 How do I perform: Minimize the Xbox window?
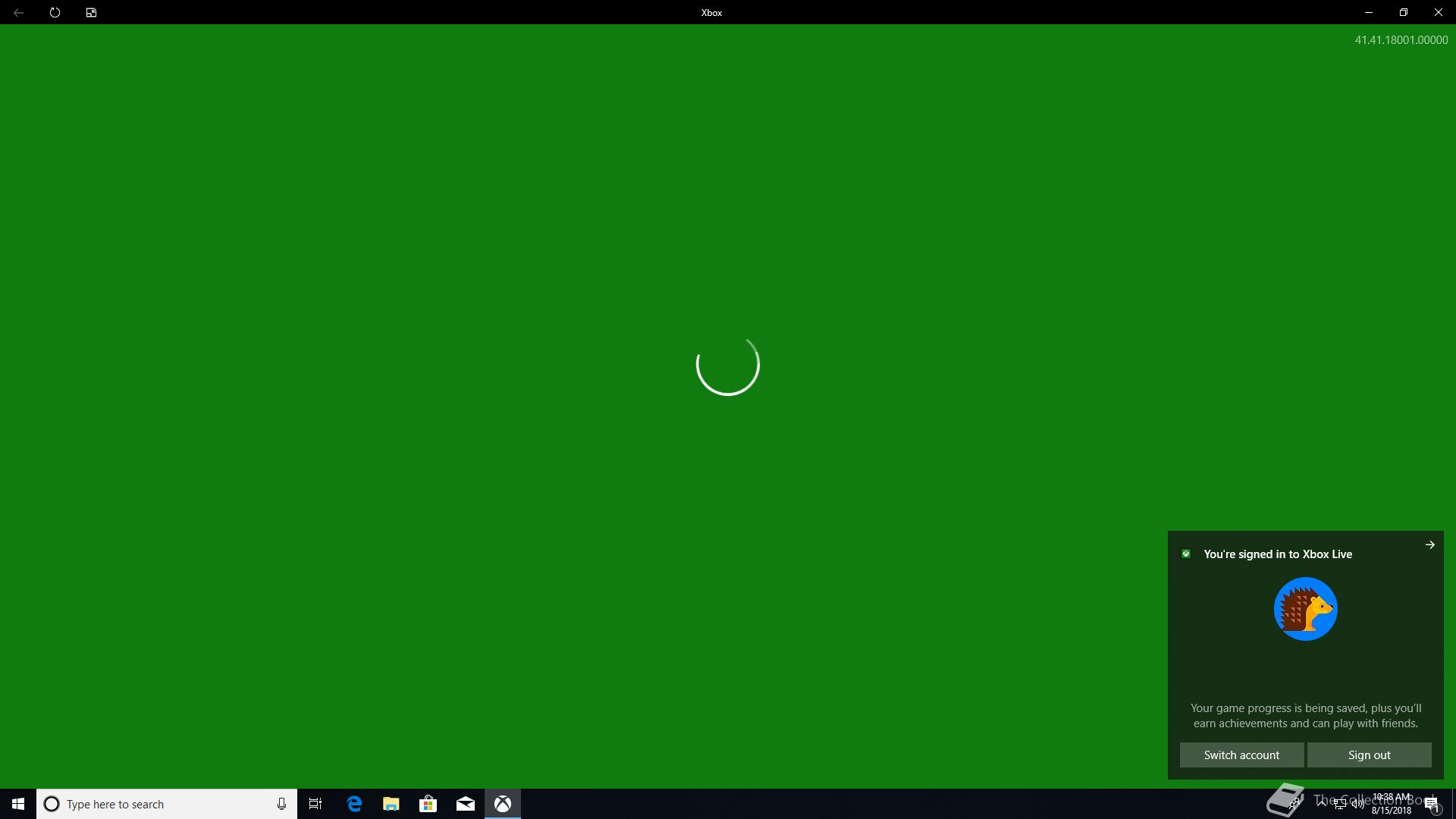[1368, 12]
